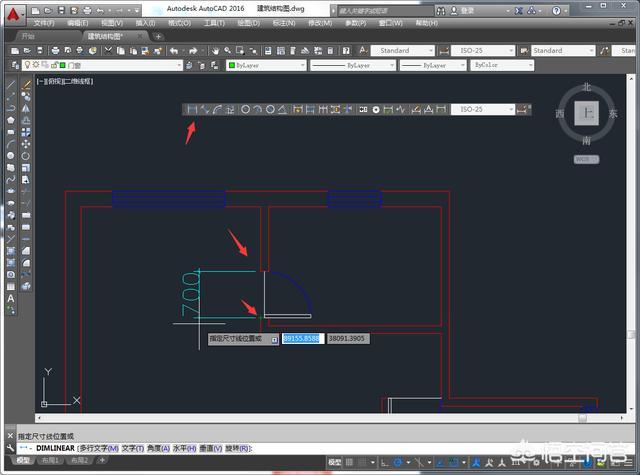
Task: Toggle the layer lock padlock icon
Action: pyautogui.click(x=54, y=65)
